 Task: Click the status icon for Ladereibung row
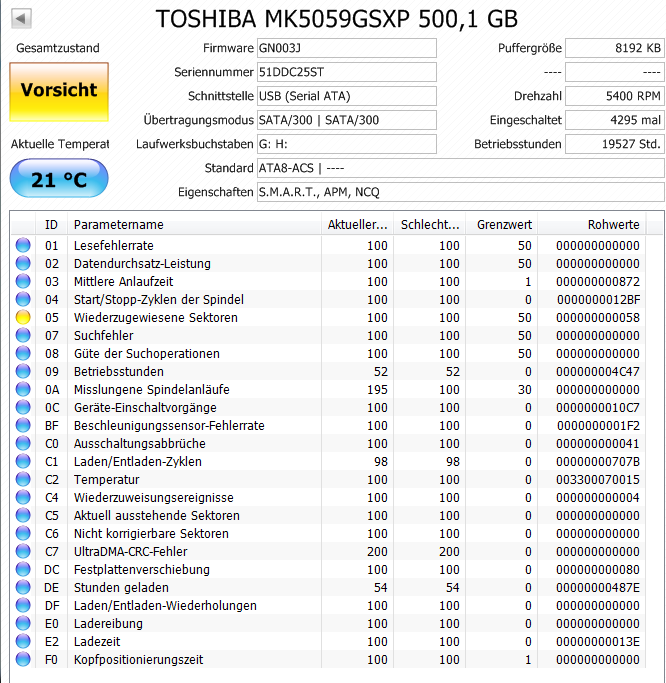(23, 623)
